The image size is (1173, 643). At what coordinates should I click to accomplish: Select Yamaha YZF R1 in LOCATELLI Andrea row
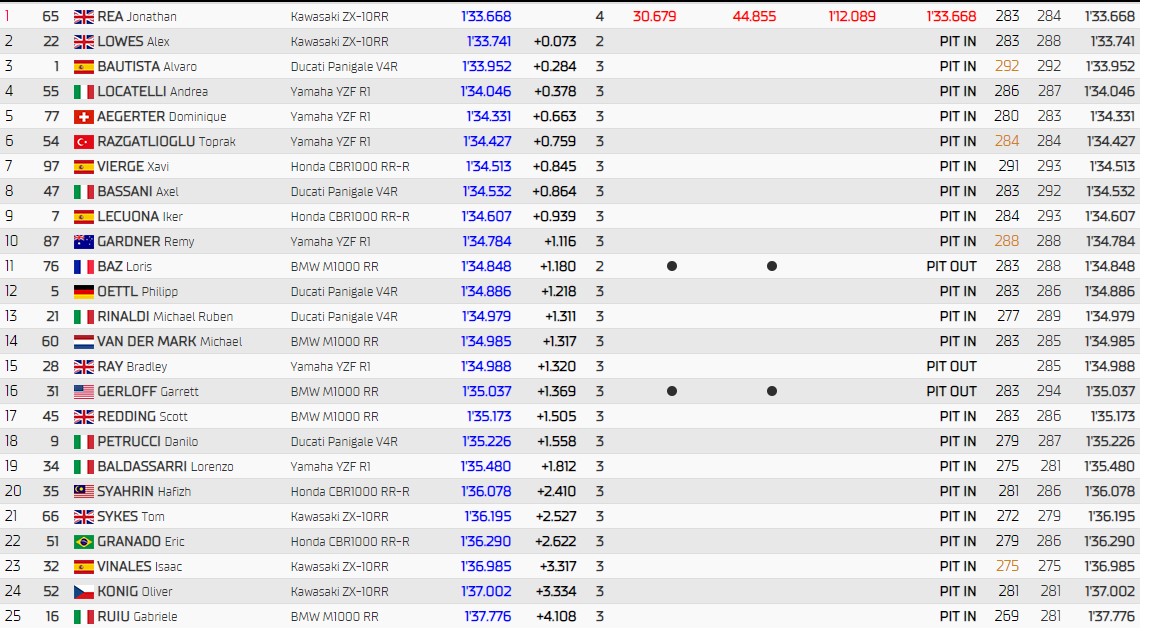(x=331, y=92)
